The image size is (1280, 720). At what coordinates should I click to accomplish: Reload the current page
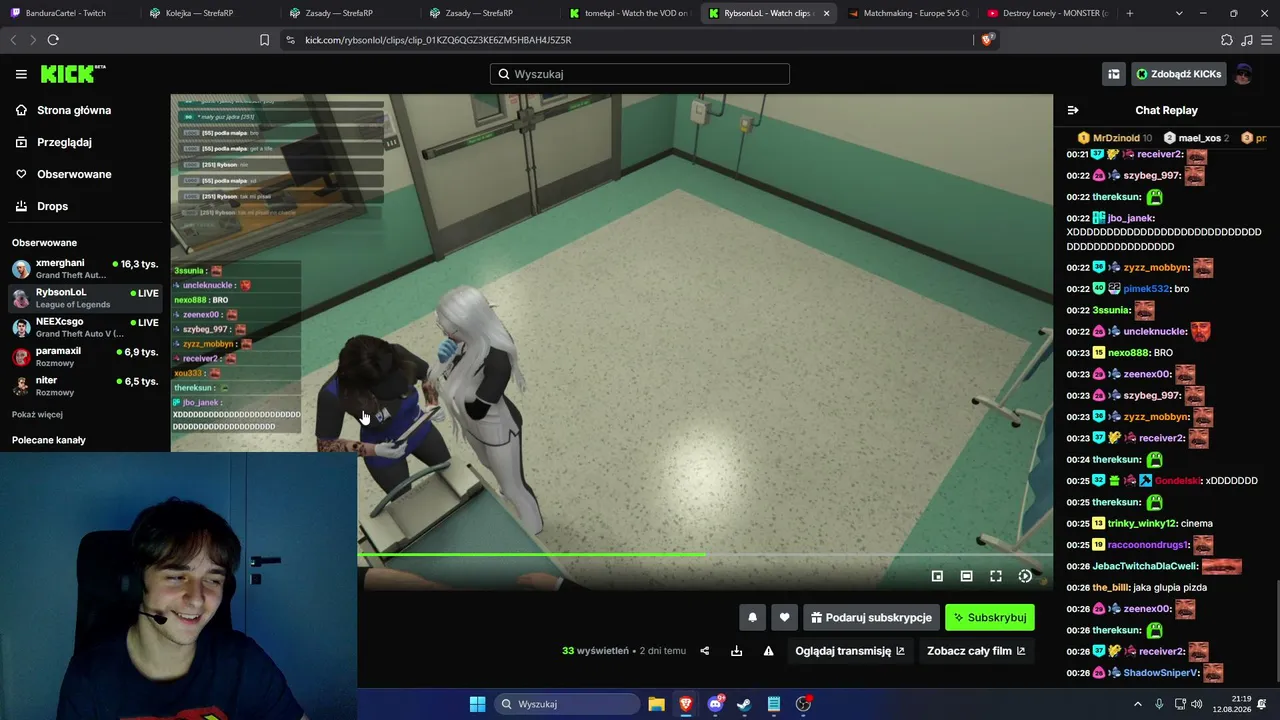tap(53, 40)
